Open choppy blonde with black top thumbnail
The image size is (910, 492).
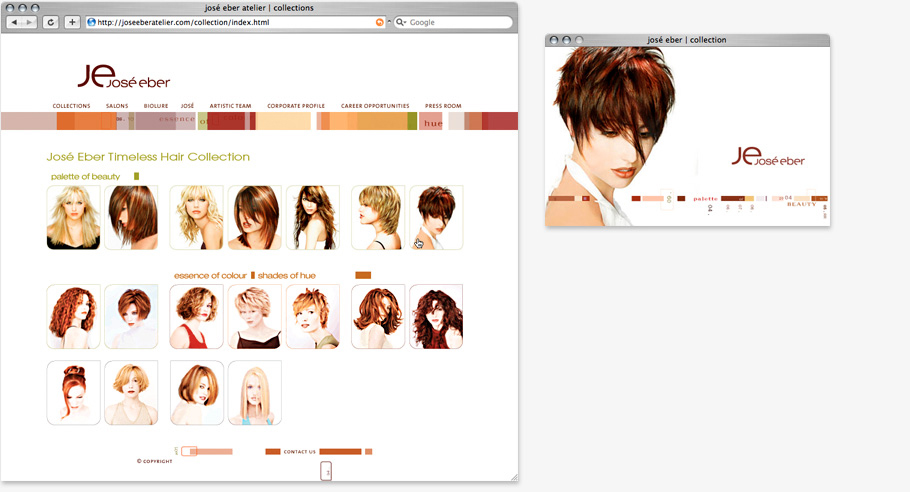click(255, 317)
